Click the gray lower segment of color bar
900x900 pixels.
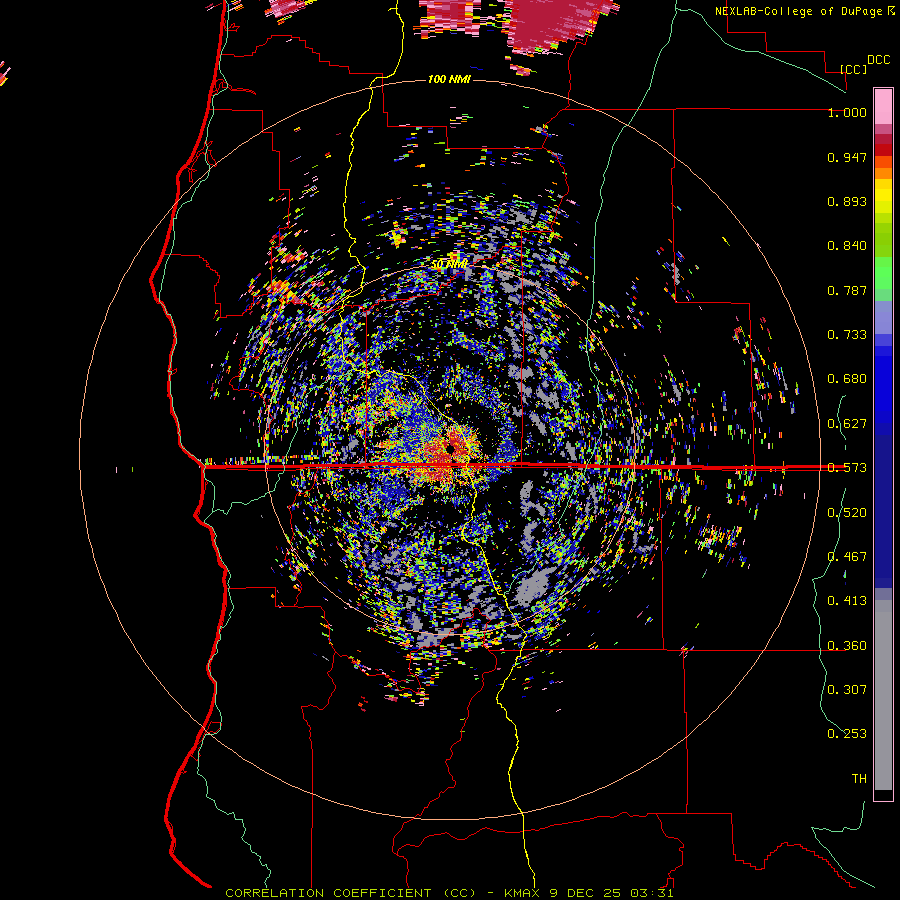click(x=883, y=695)
